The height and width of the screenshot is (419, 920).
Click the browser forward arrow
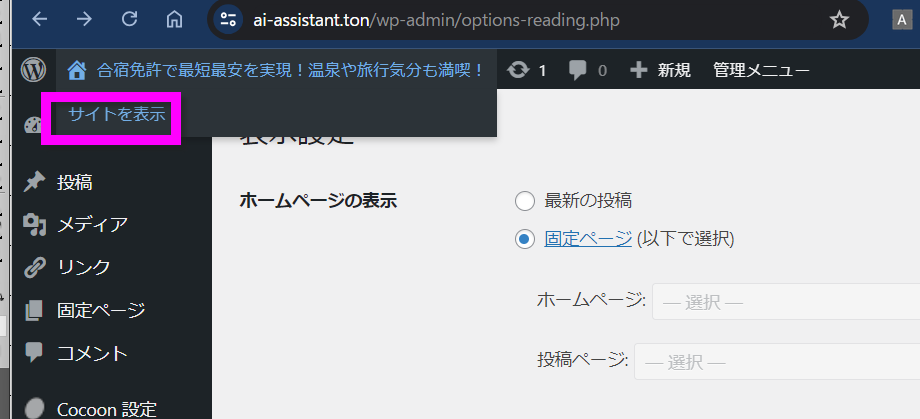click(84, 19)
